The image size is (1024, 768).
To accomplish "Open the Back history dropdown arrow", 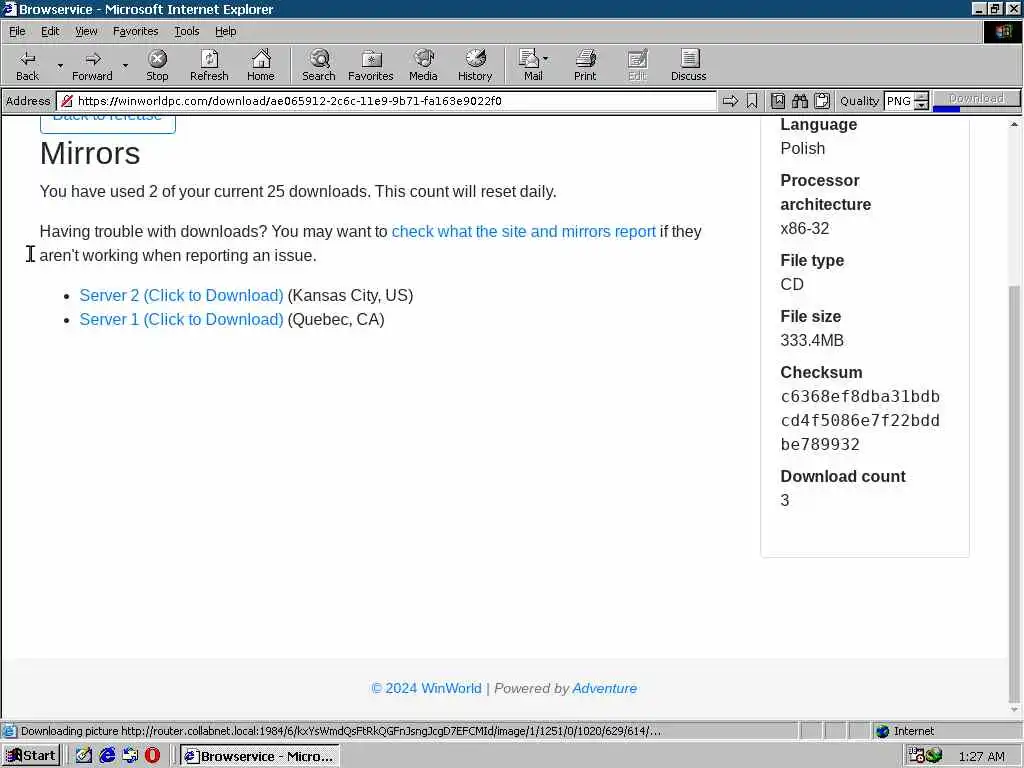I will (x=60, y=65).
